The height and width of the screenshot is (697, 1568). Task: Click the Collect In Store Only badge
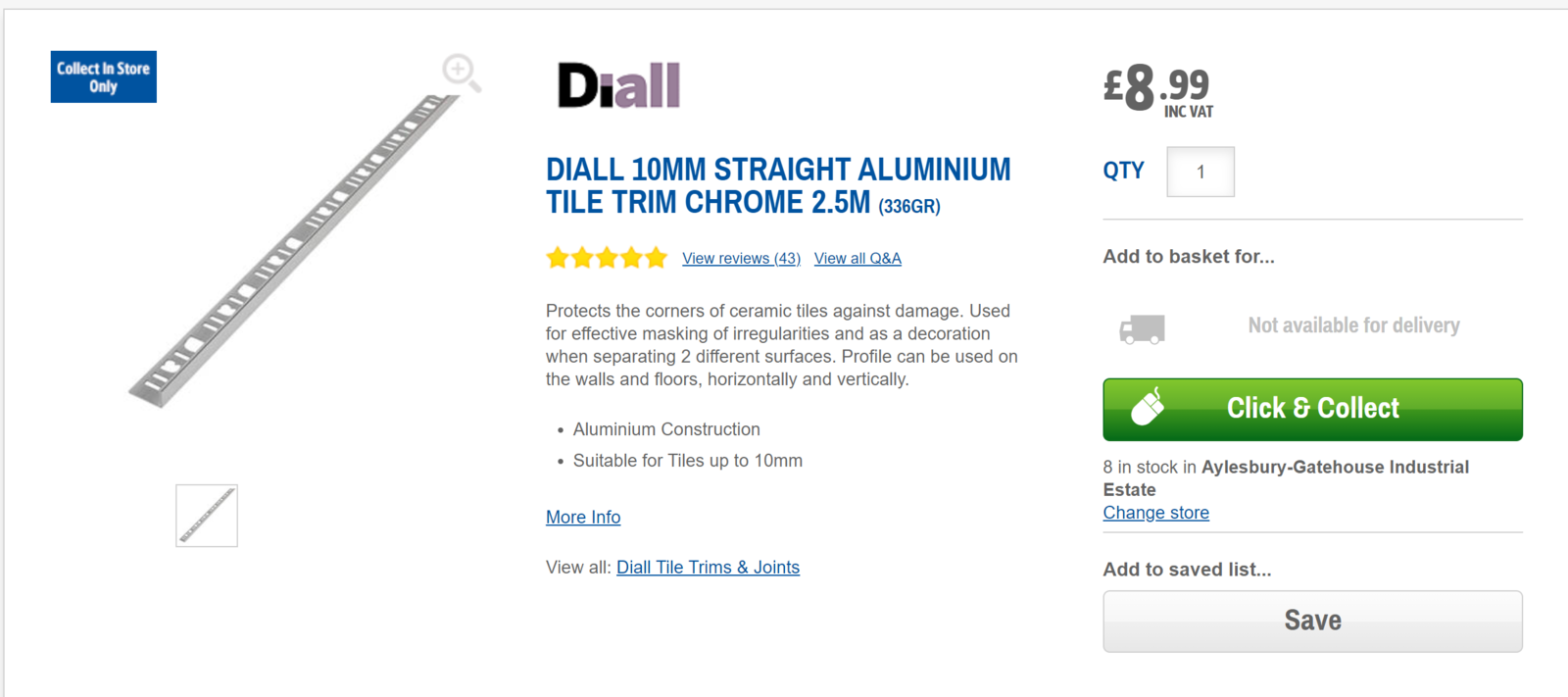pyautogui.click(x=104, y=77)
